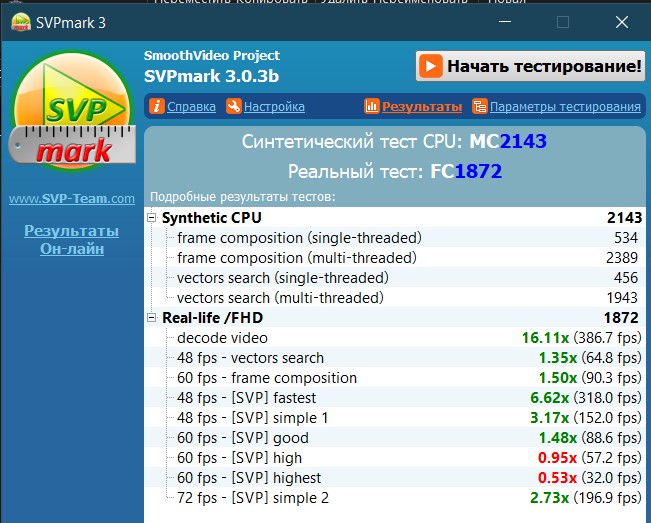Open the Настройка settings link
The image size is (651, 523).
(x=274, y=106)
